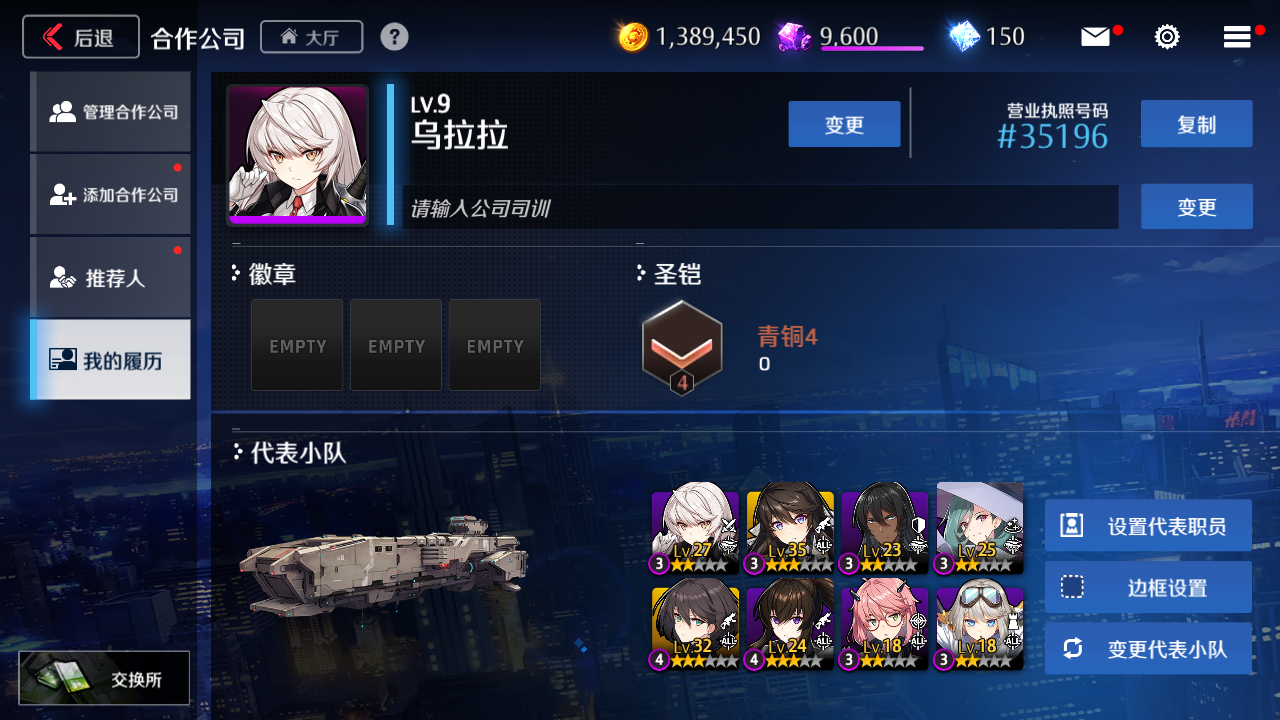Open the settings gear icon

point(1167,37)
